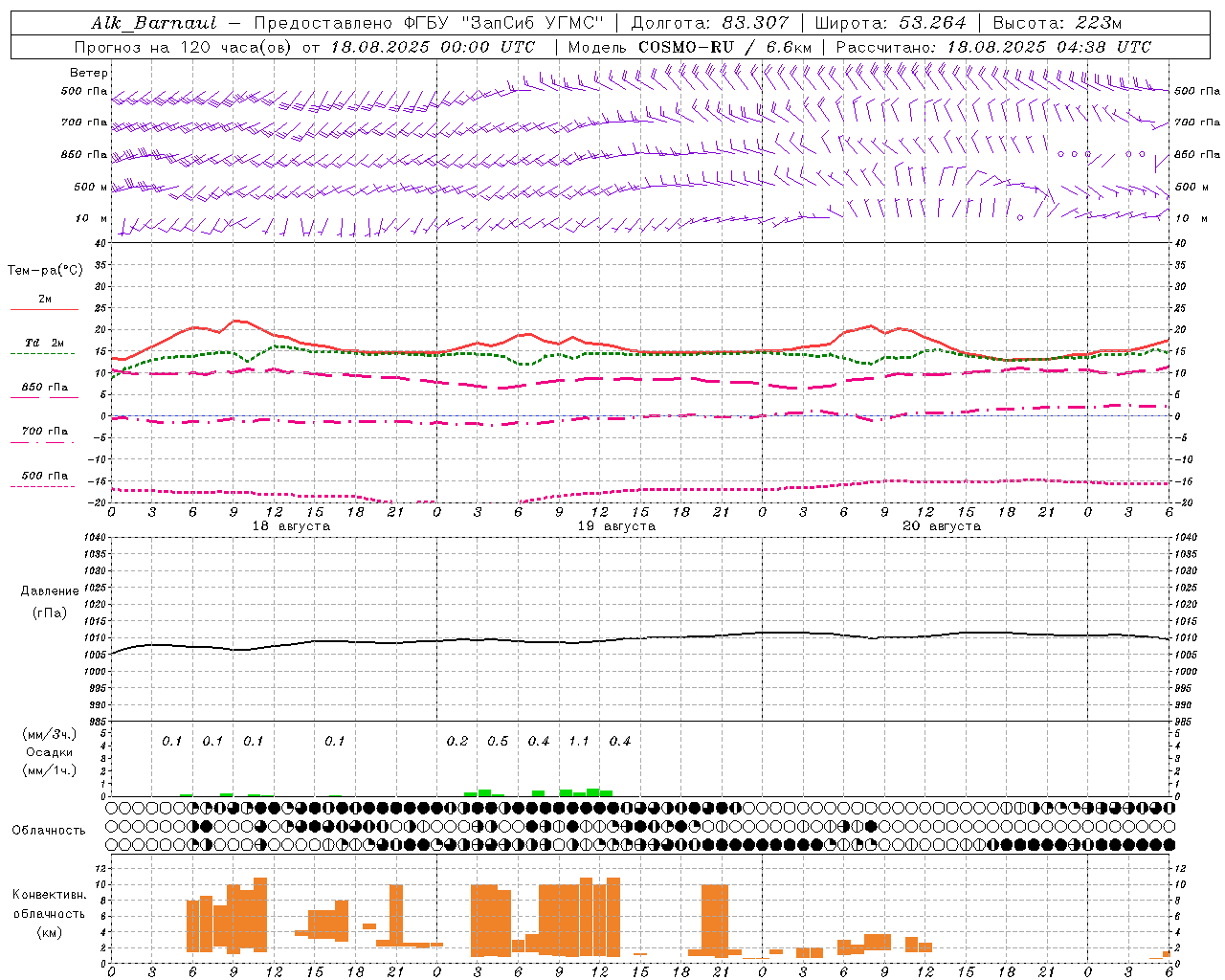The image size is (1225, 980).
Task: Click 'Предоставлено ФГБУ "ЗапСиб УГМС"' provider text
Action: click(x=429, y=23)
